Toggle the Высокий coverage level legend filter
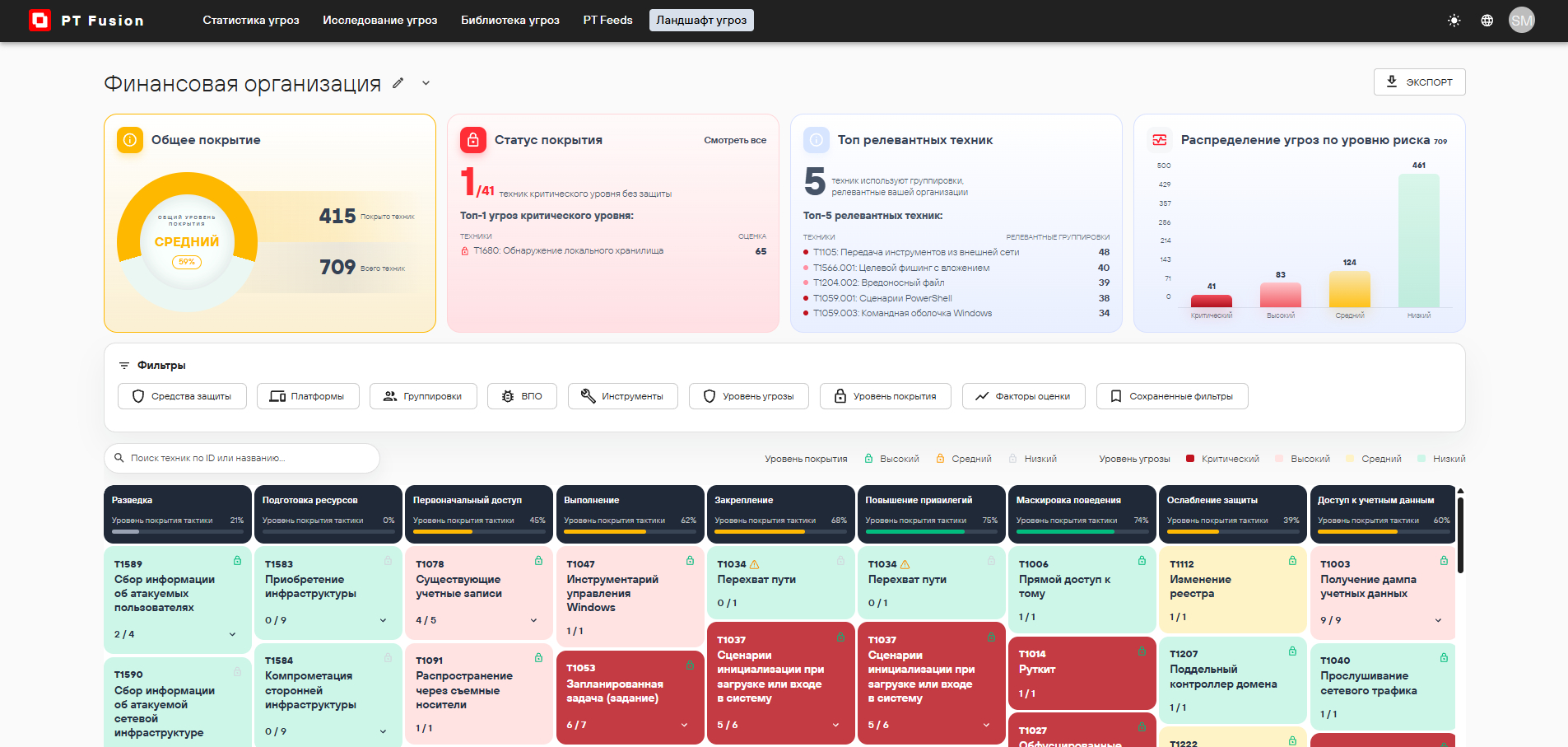1568x747 pixels. (891, 459)
